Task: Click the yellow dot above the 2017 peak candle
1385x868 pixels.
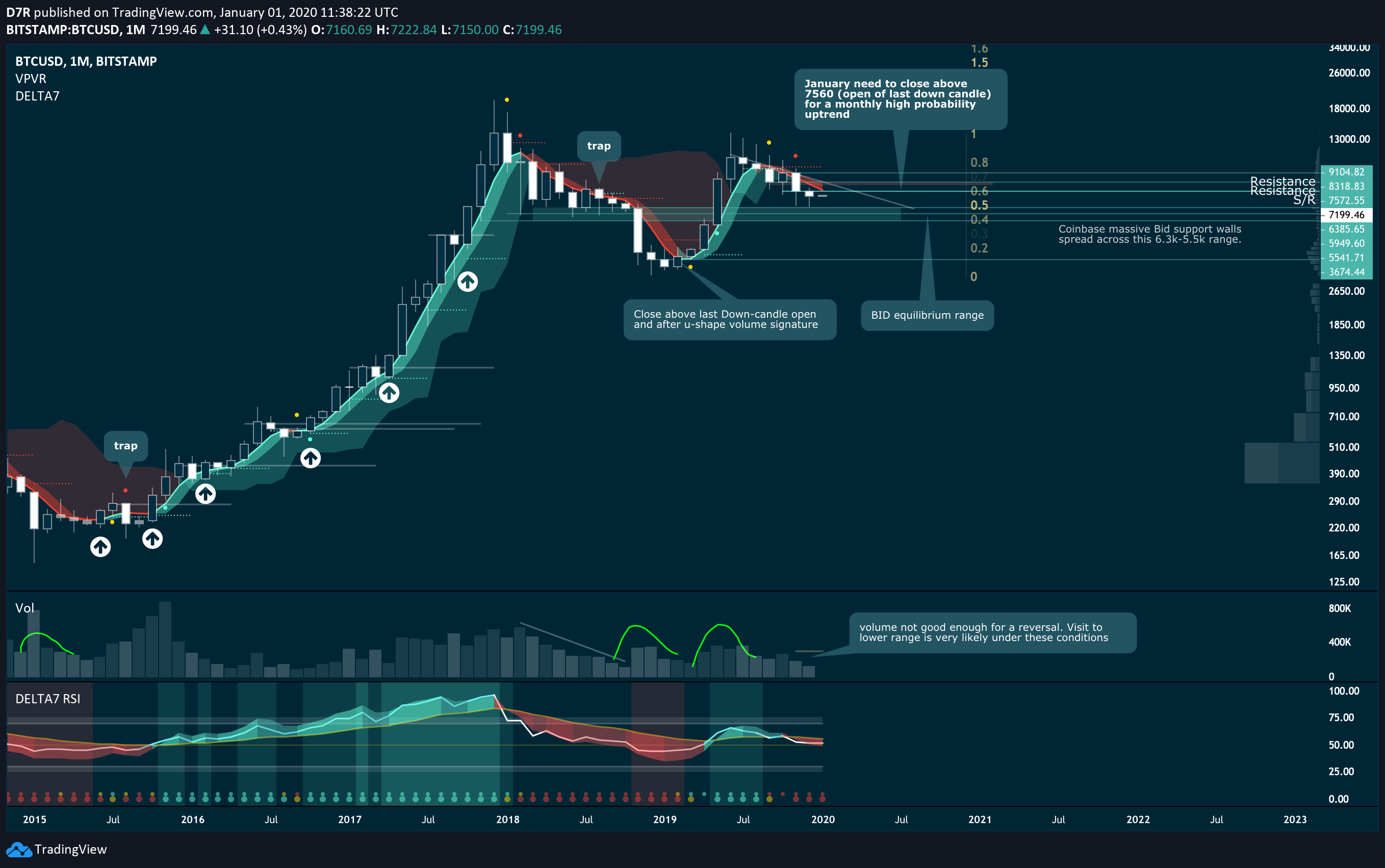Action: pyautogui.click(x=506, y=100)
